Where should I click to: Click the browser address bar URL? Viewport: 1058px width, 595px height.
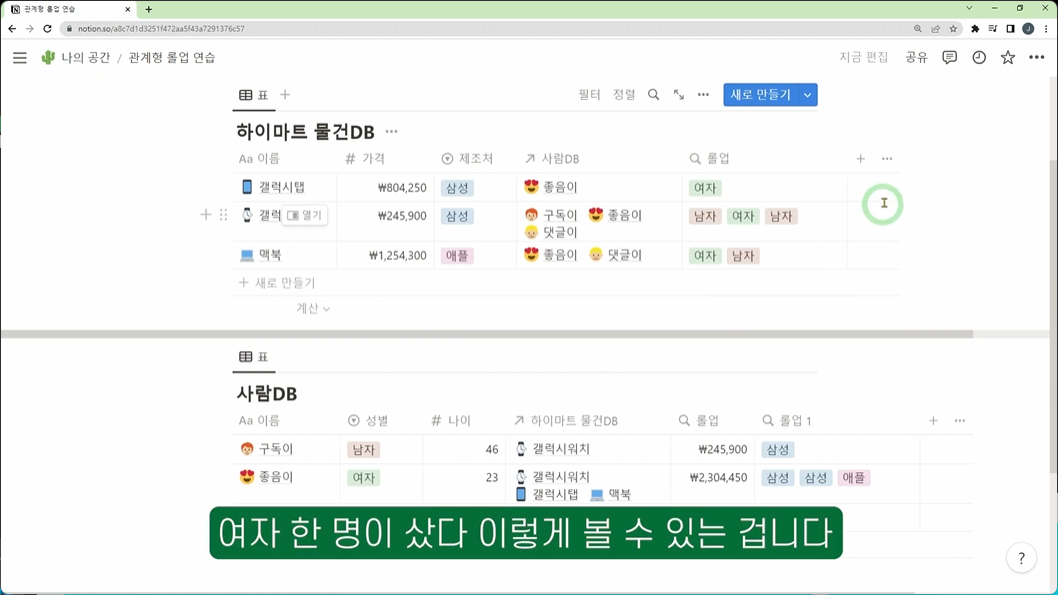(161, 29)
